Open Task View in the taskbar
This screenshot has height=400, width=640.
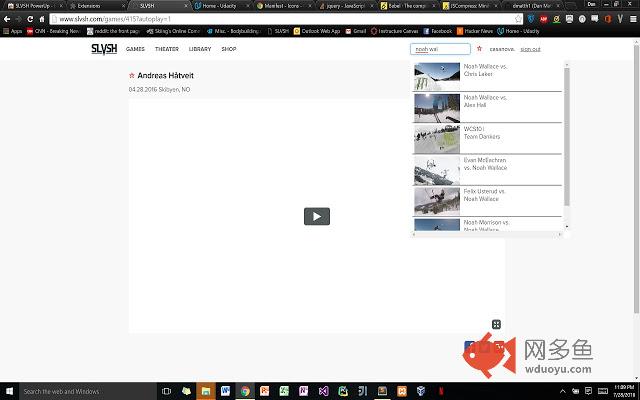(x=166, y=391)
